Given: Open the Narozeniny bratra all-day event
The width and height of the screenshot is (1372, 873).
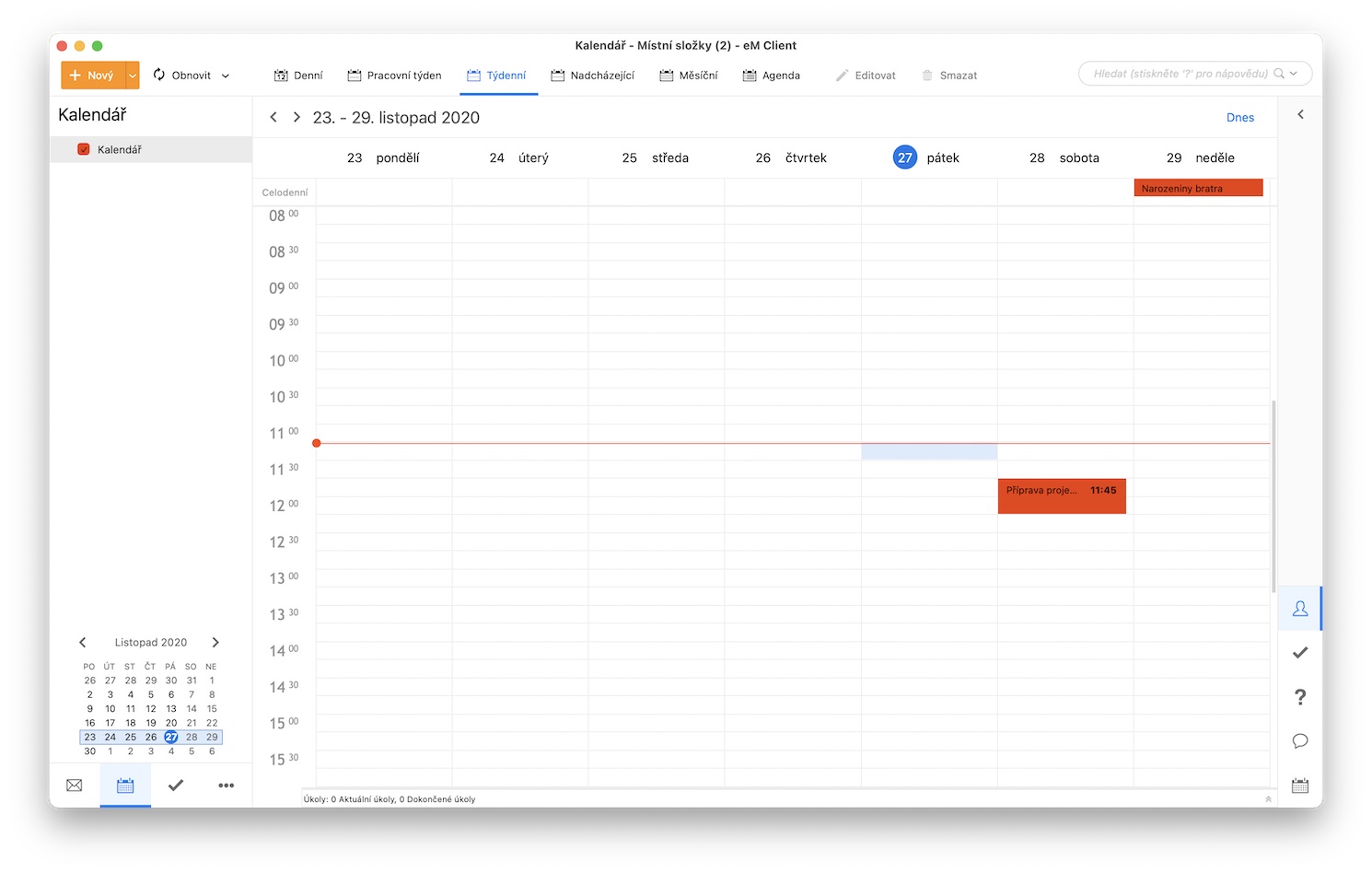Looking at the screenshot, I should click(x=1198, y=188).
